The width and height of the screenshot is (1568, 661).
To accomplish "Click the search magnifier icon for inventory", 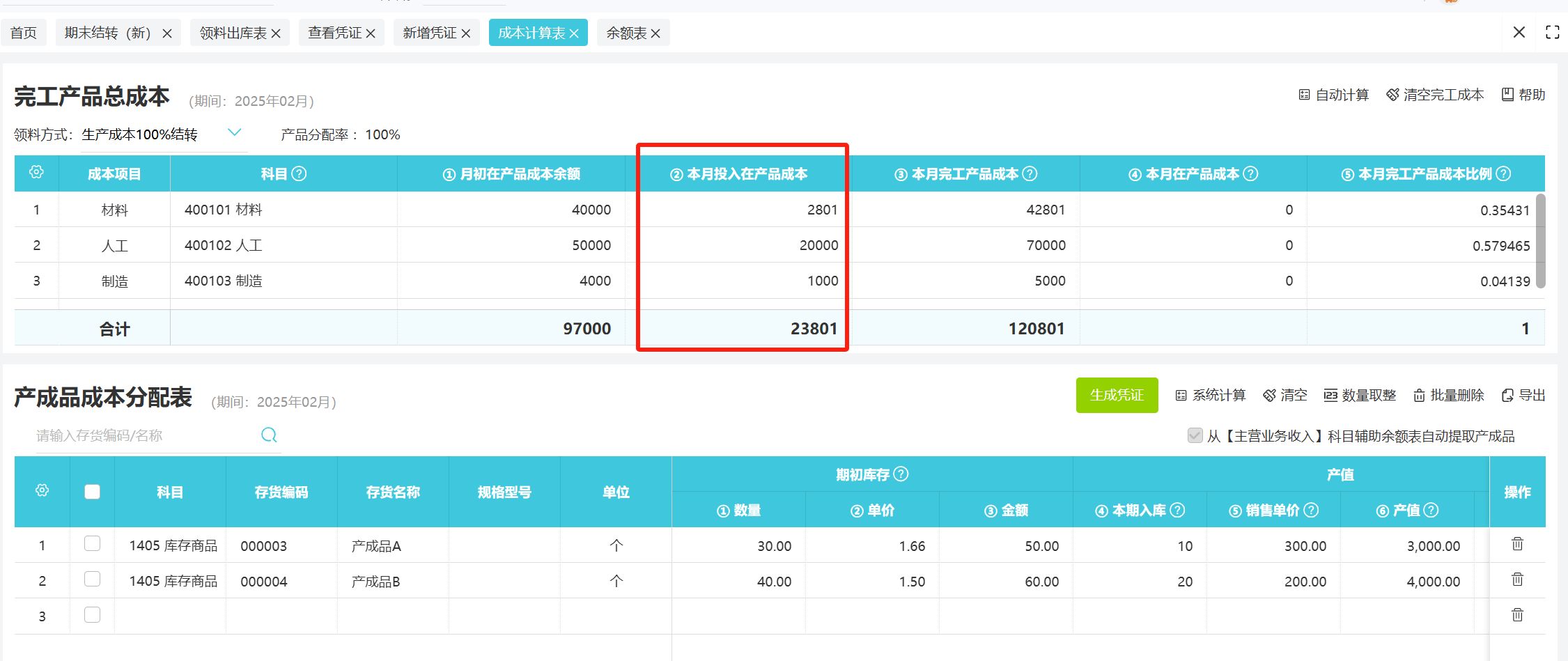I will coord(269,435).
